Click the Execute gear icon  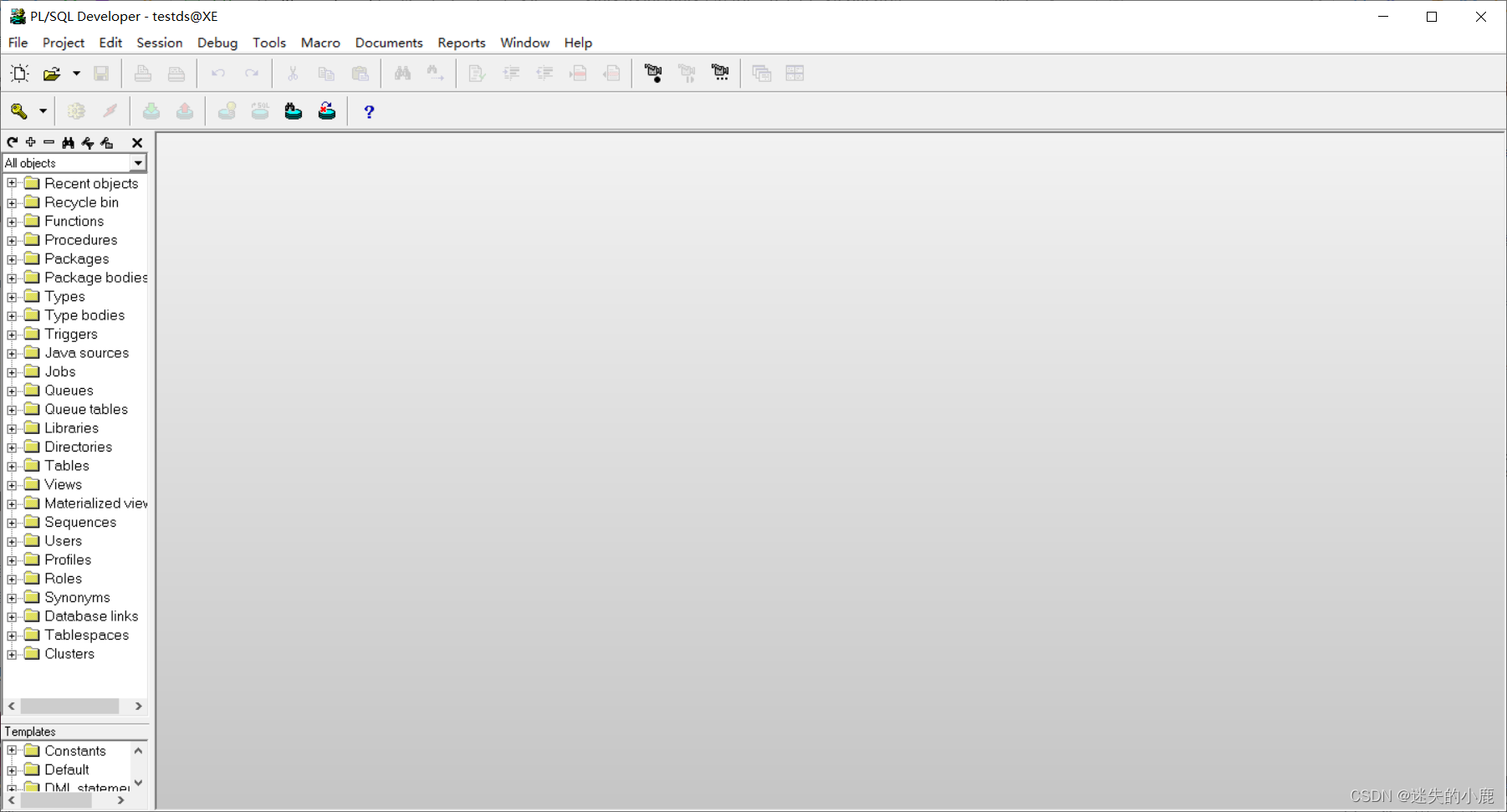[76, 111]
